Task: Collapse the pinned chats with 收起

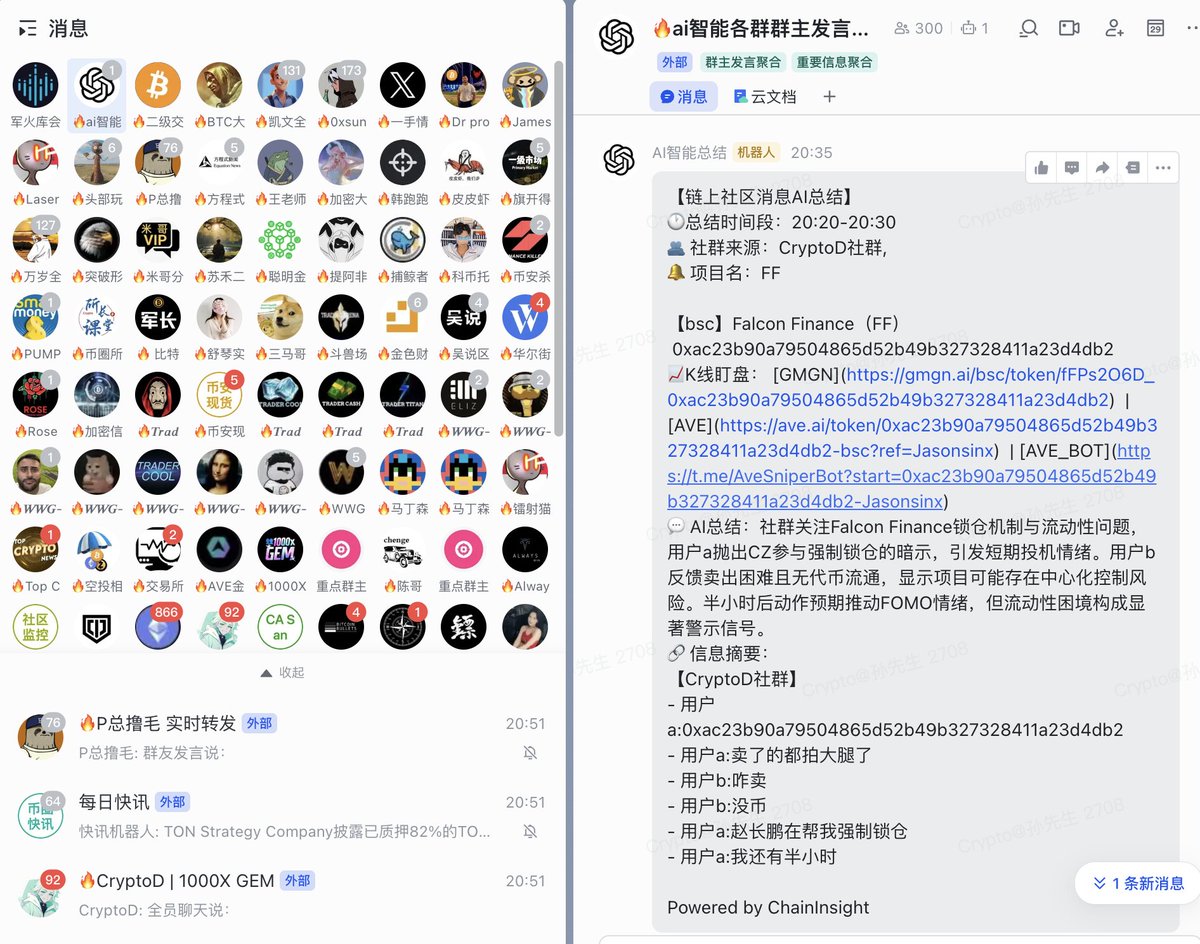Action: point(282,672)
